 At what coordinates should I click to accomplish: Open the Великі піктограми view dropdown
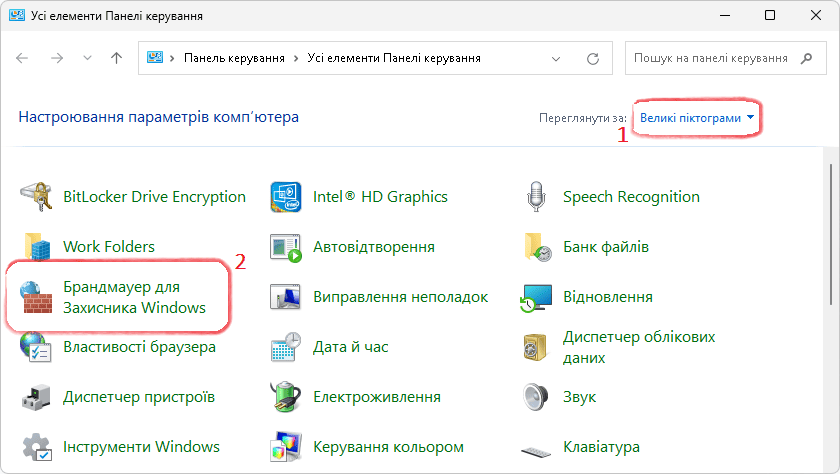(x=697, y=118)
